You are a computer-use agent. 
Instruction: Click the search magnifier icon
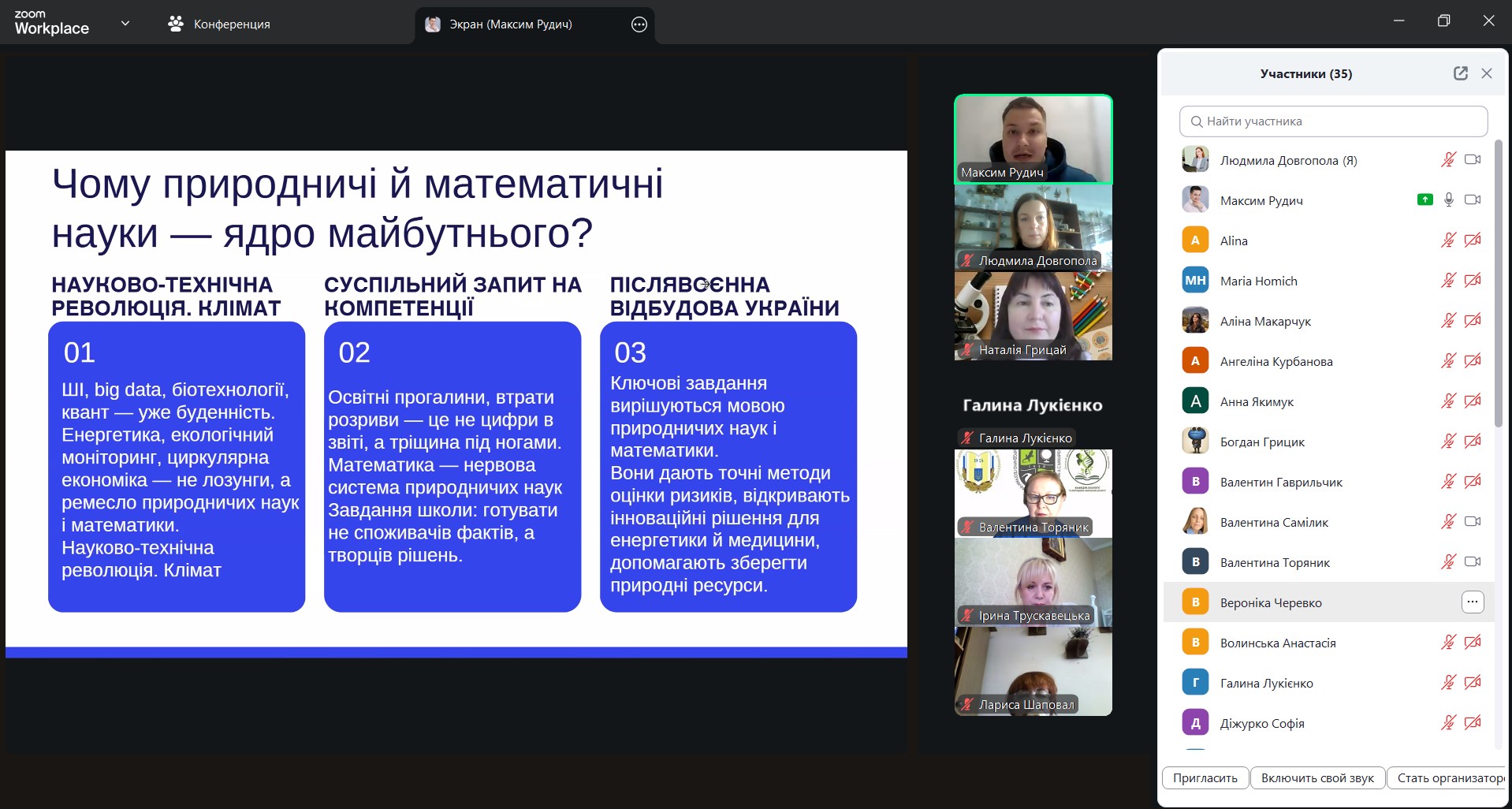pos(1196,121)
